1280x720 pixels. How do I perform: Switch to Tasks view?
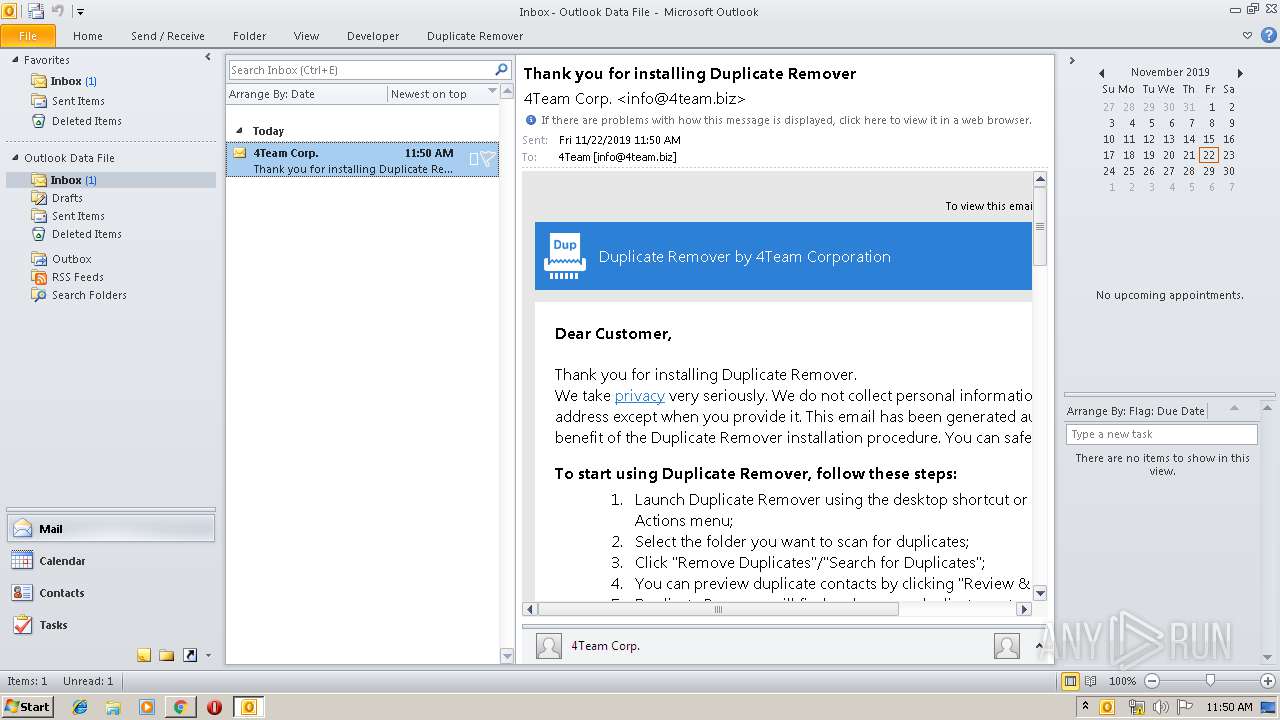click(110, 625)
